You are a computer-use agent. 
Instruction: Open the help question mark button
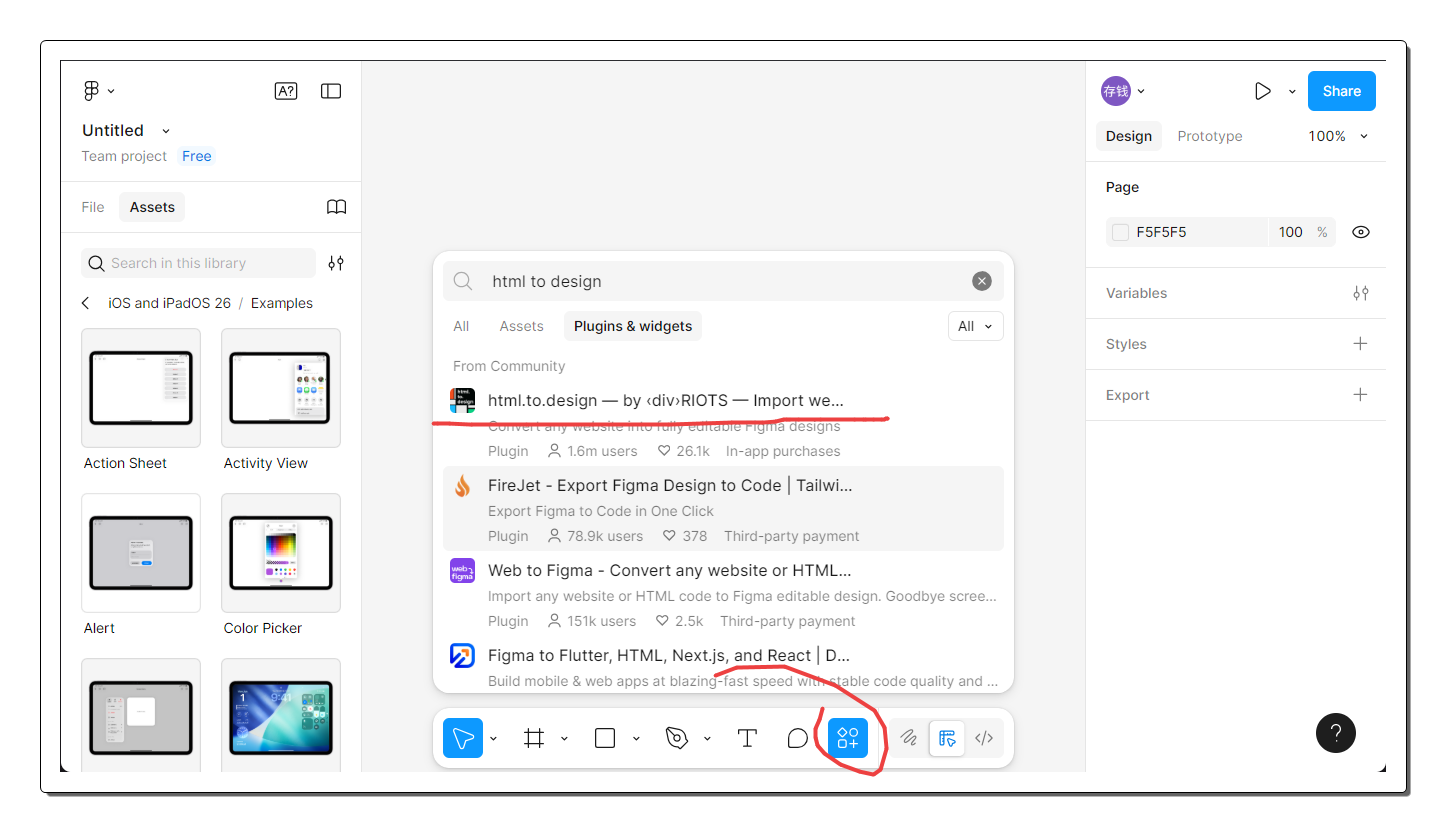click(x=1336, y=733)
